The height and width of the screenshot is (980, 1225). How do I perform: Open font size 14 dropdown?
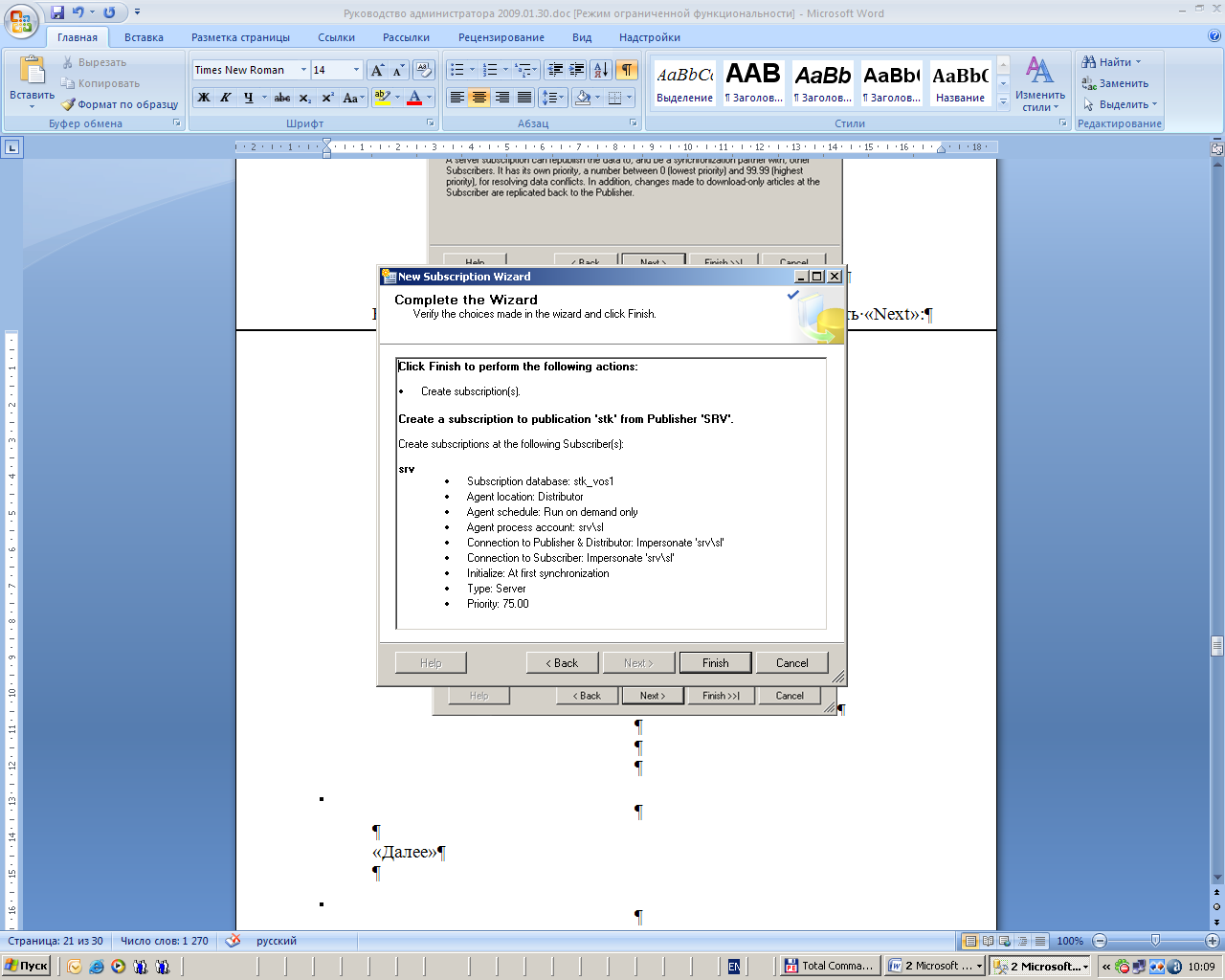pos(356,70)
